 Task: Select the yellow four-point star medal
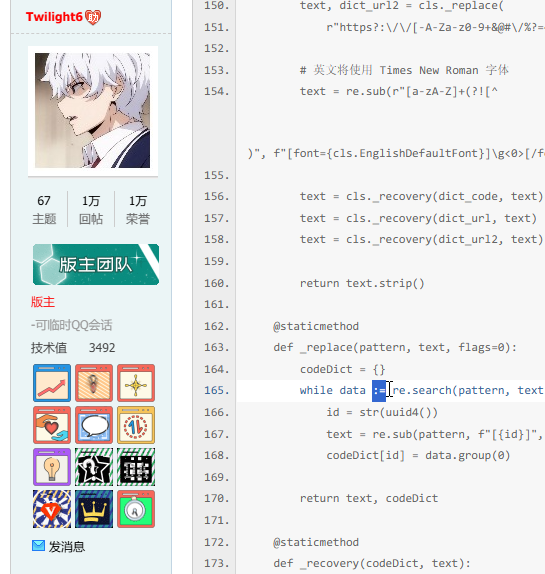136,383
